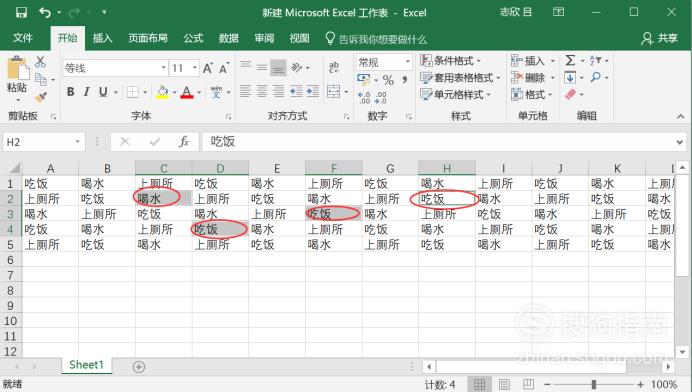The width and height of the screenshot is (692, 392).
Task: Open 条件格式 conditional formatting menu
Action: (450, 60)
